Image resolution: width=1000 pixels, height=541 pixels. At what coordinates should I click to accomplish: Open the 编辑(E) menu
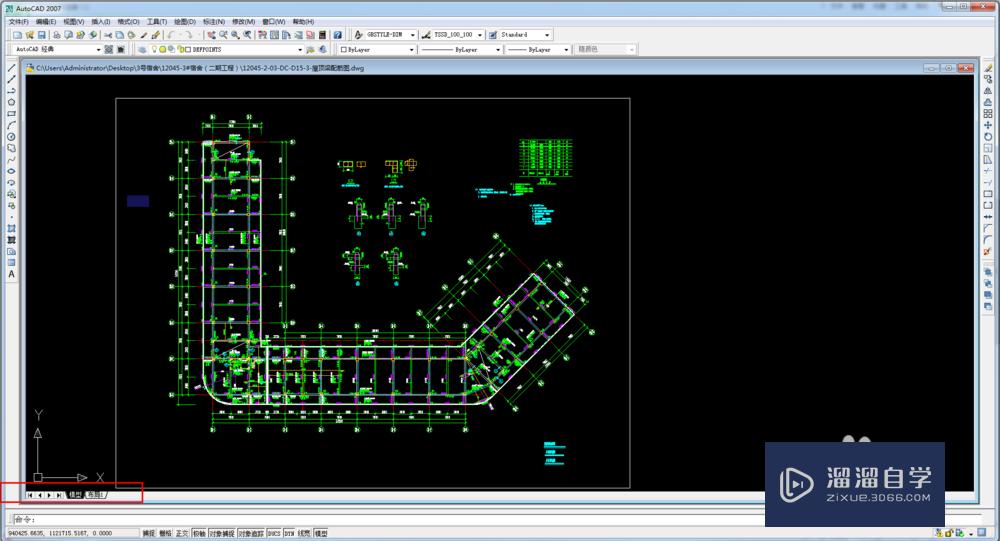point(46,22)
